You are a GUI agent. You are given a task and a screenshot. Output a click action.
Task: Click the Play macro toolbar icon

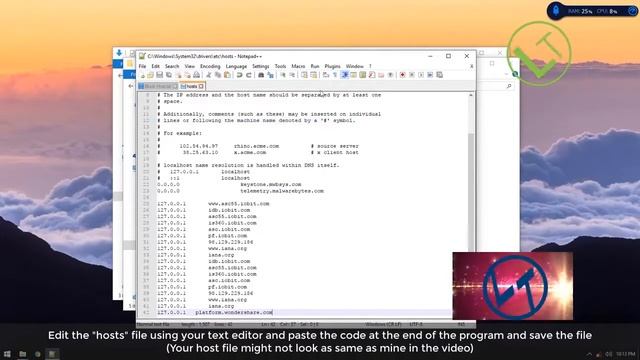tap(421, 75)
